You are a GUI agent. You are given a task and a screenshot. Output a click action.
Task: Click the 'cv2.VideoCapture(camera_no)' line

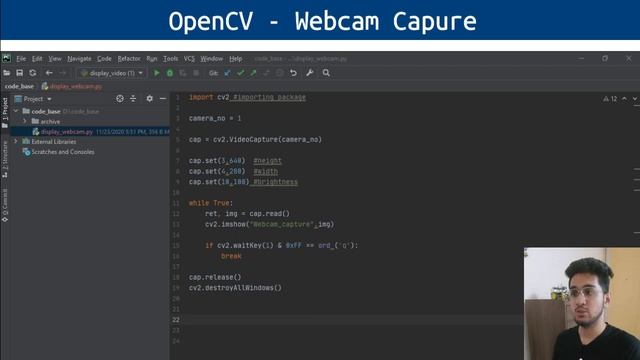click(255, 140)
